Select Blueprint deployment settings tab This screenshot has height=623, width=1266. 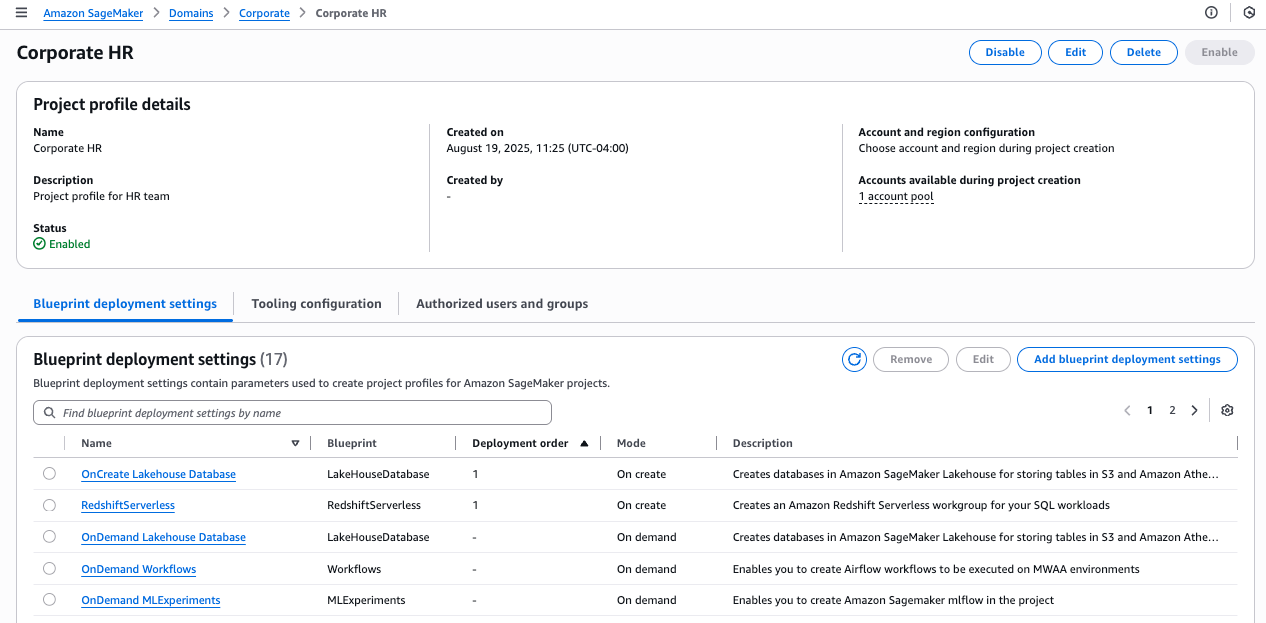point(125,304)
